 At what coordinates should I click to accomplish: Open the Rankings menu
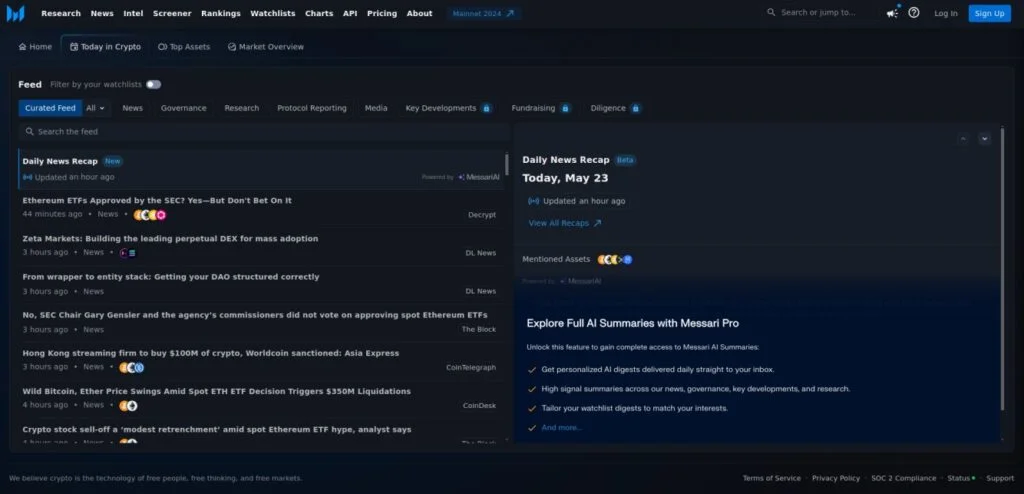coord(221,13)
